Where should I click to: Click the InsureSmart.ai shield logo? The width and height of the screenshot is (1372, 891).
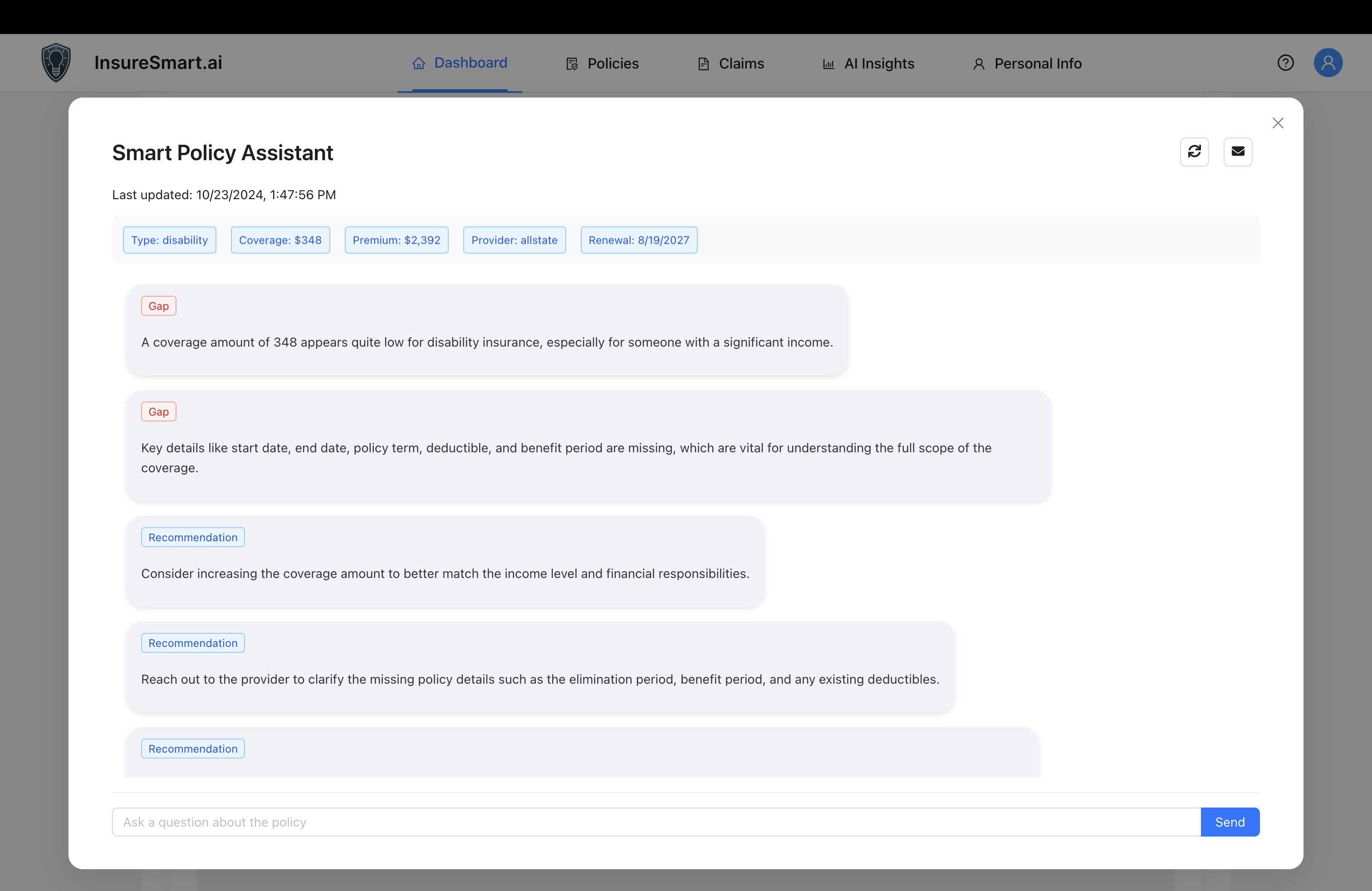click(55, 62)
